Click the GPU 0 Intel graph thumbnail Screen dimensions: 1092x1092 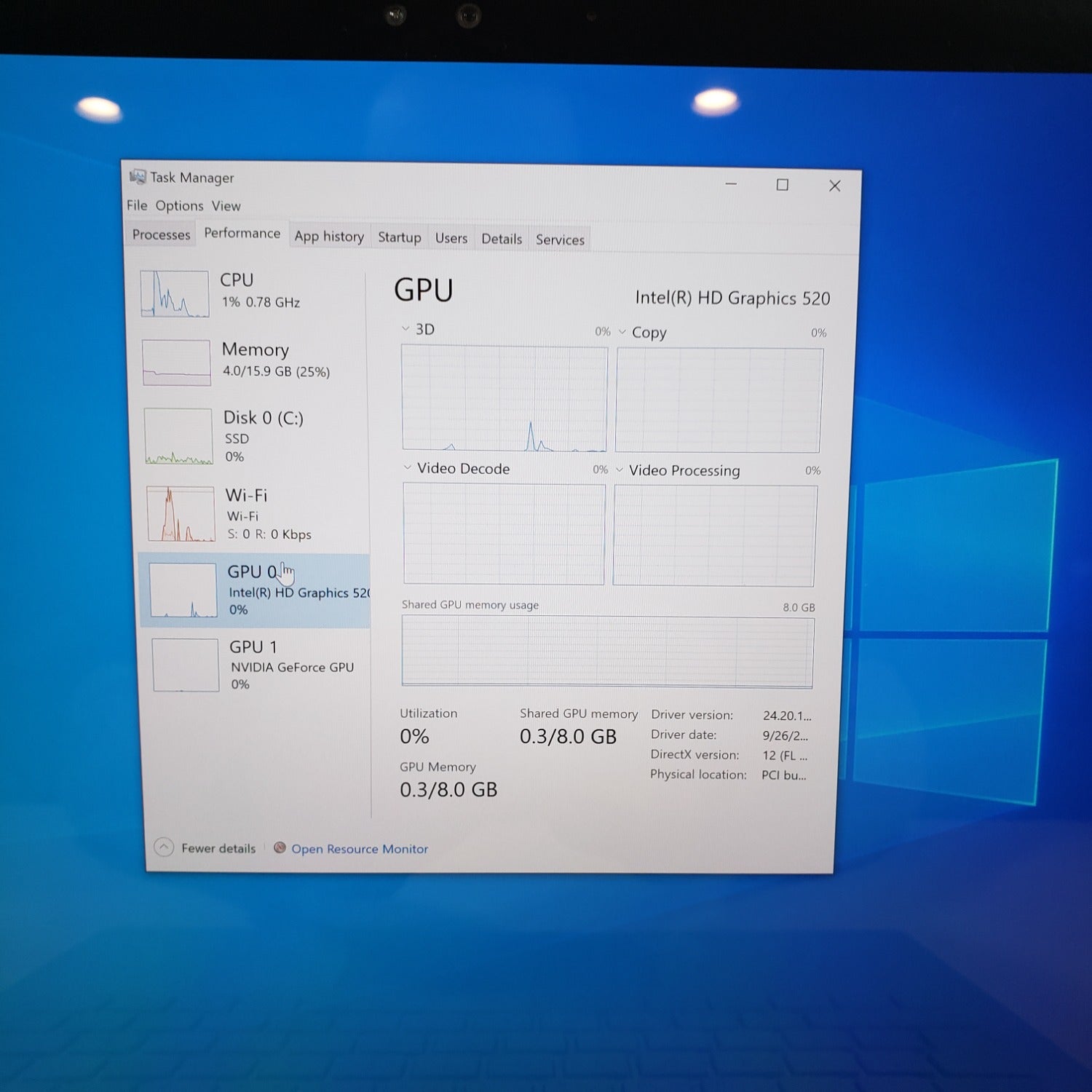183,591
